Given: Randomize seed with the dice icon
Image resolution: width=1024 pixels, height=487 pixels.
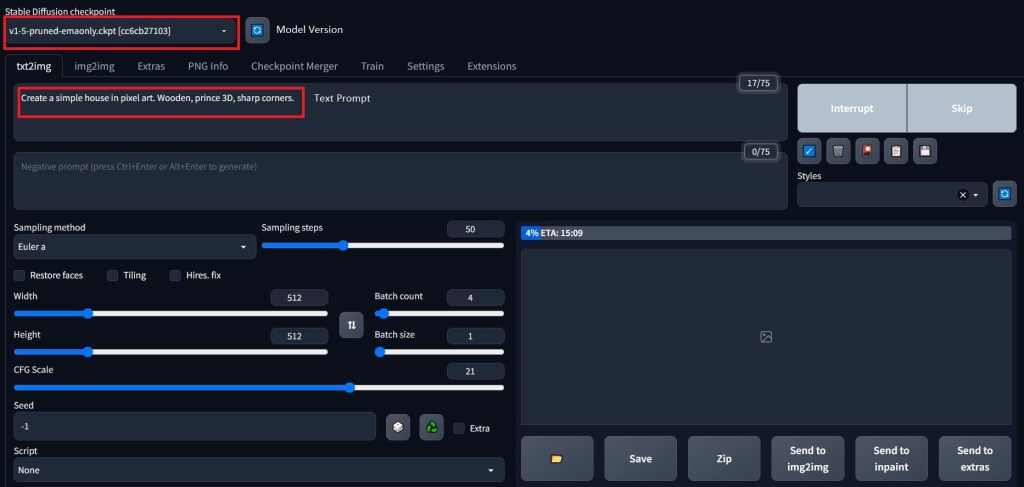Looking at the screenshot, I should tap(398, 428).
